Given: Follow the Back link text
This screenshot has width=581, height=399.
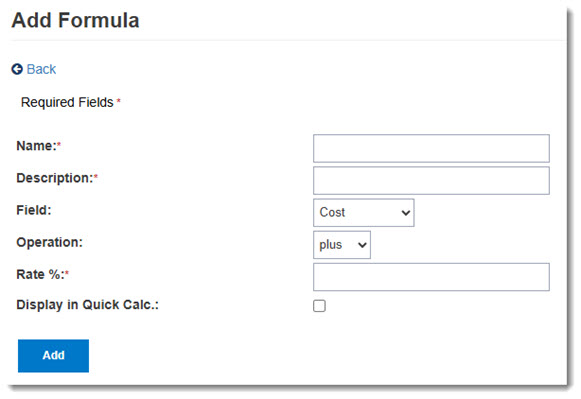Looking at the screenshot, I should (x=41, y=69).
